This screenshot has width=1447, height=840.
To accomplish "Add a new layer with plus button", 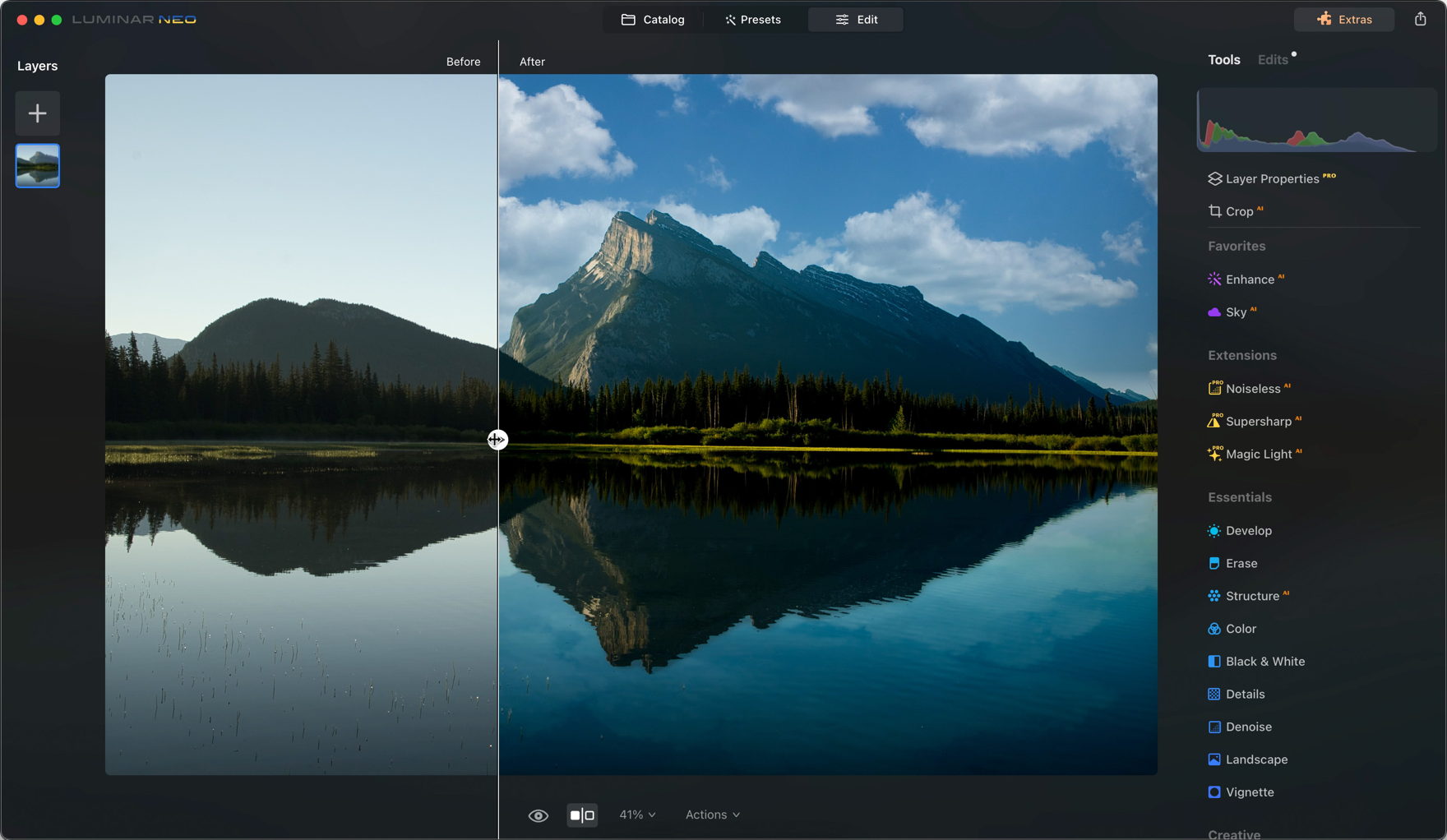I will pyautogui.click(x=37, y=113).
